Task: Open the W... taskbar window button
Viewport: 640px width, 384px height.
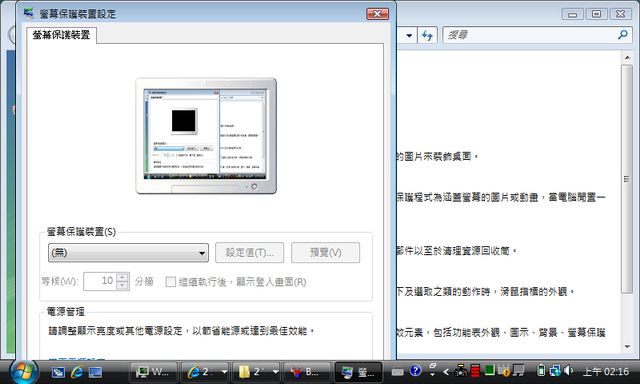Action: (x=153, y=372)
